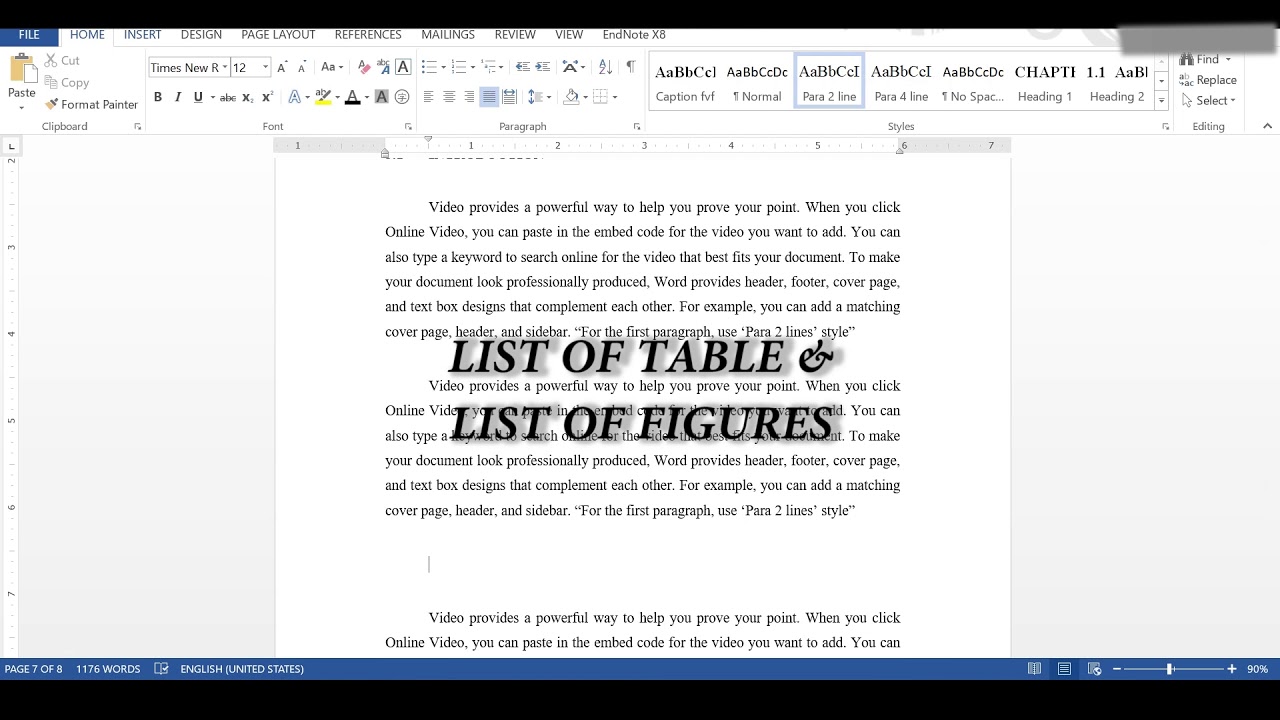
Task: Click the proofing errors status icon
Action: click(x=161, y=669)
